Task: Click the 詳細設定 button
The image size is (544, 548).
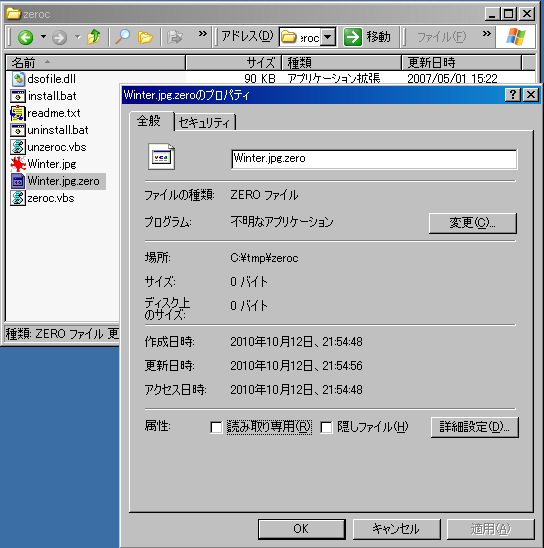Action: coord(474,427)
